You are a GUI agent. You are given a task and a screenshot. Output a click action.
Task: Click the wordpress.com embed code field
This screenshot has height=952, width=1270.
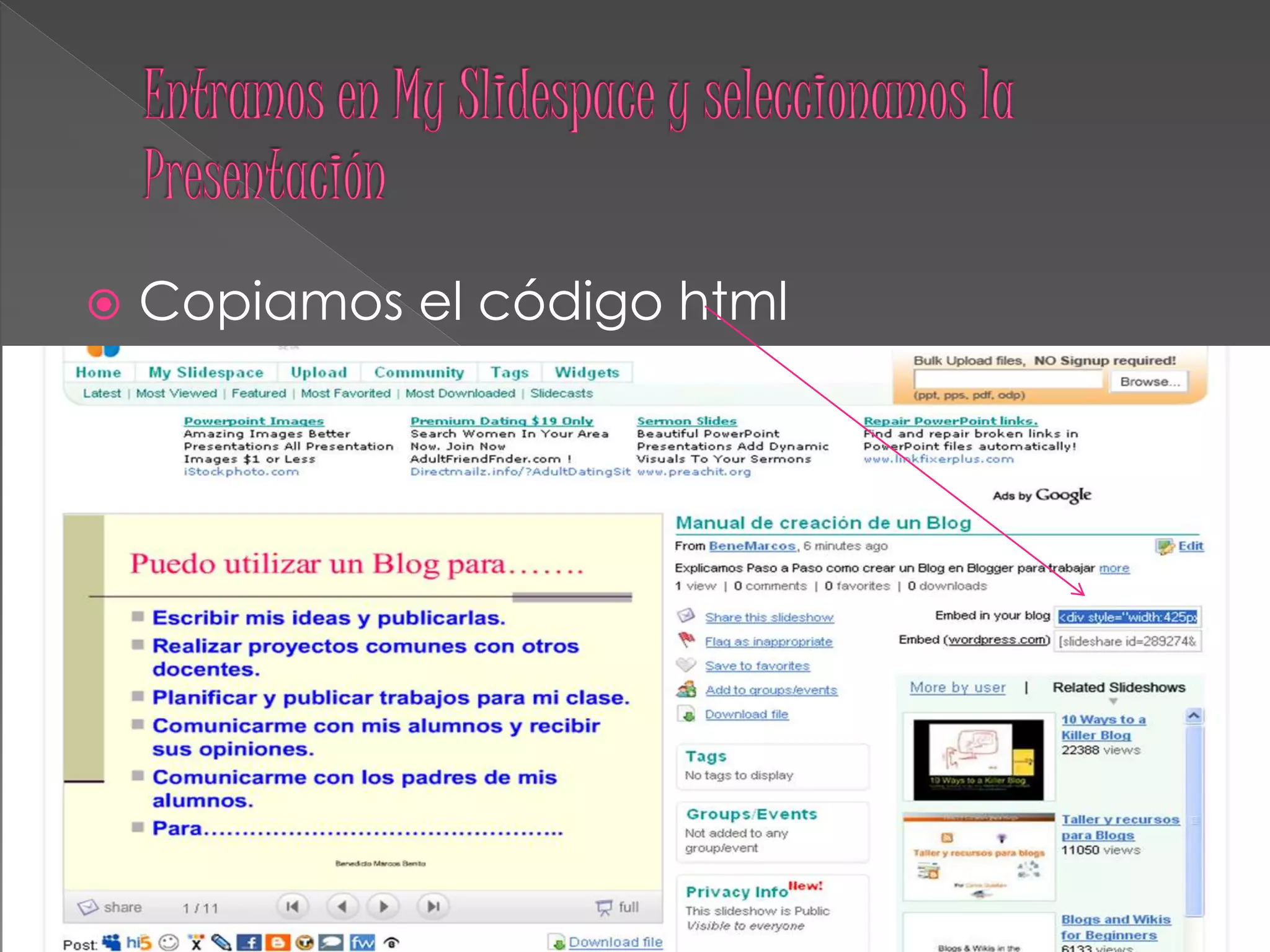pyautogui.click(x=1129, y=641)
